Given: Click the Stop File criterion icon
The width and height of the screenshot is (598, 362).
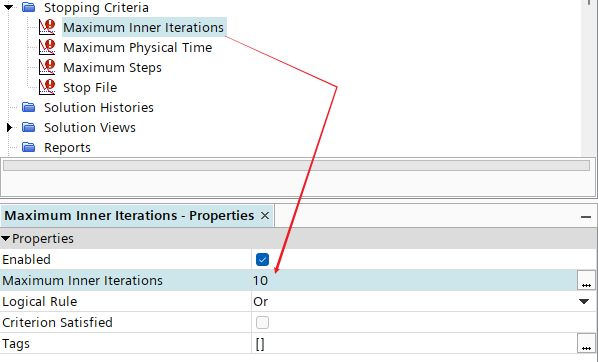Looking at the screenshot, I should [x=47, y=87].
